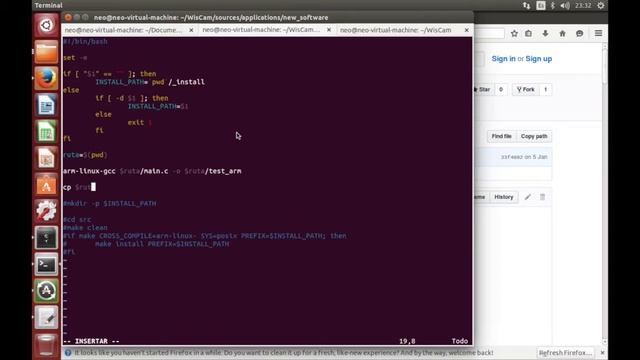This screenshot has height=360, width=640.
Task: Click the trash delete-file icon on GitHub
Action: [542, 197]
